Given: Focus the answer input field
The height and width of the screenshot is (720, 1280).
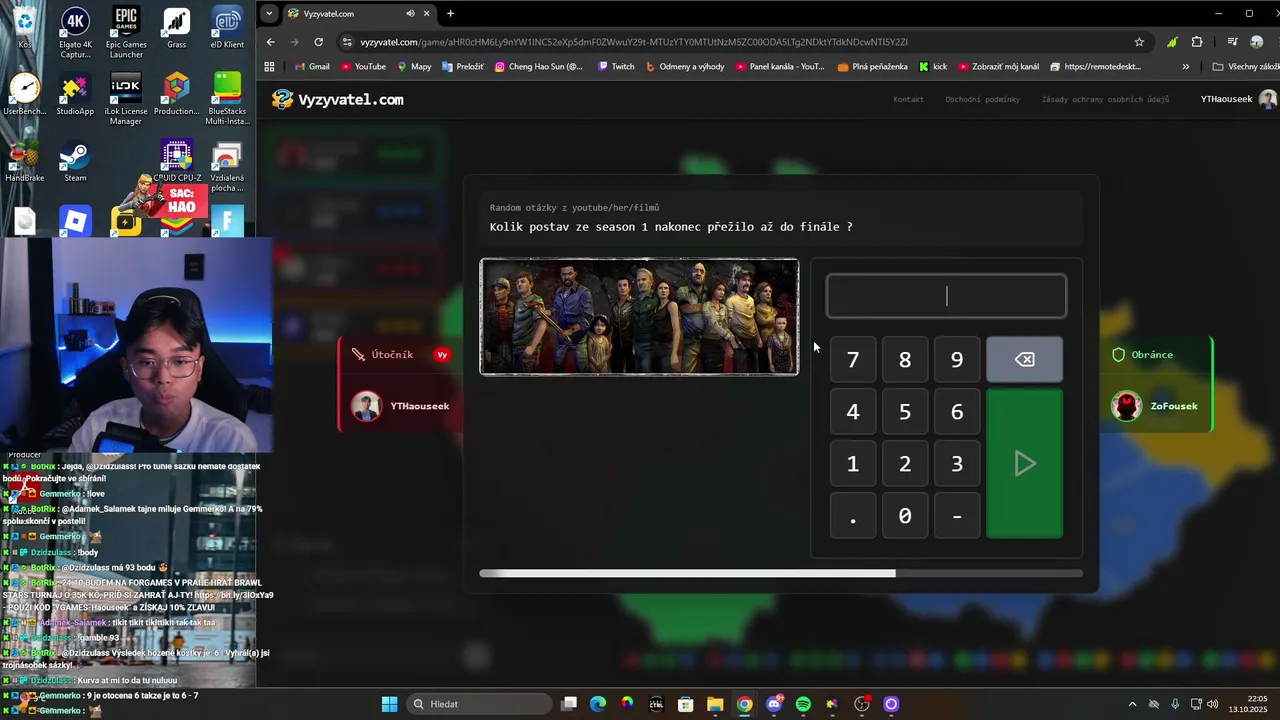Looking at the screenshot, I should (x=946, y=296).
